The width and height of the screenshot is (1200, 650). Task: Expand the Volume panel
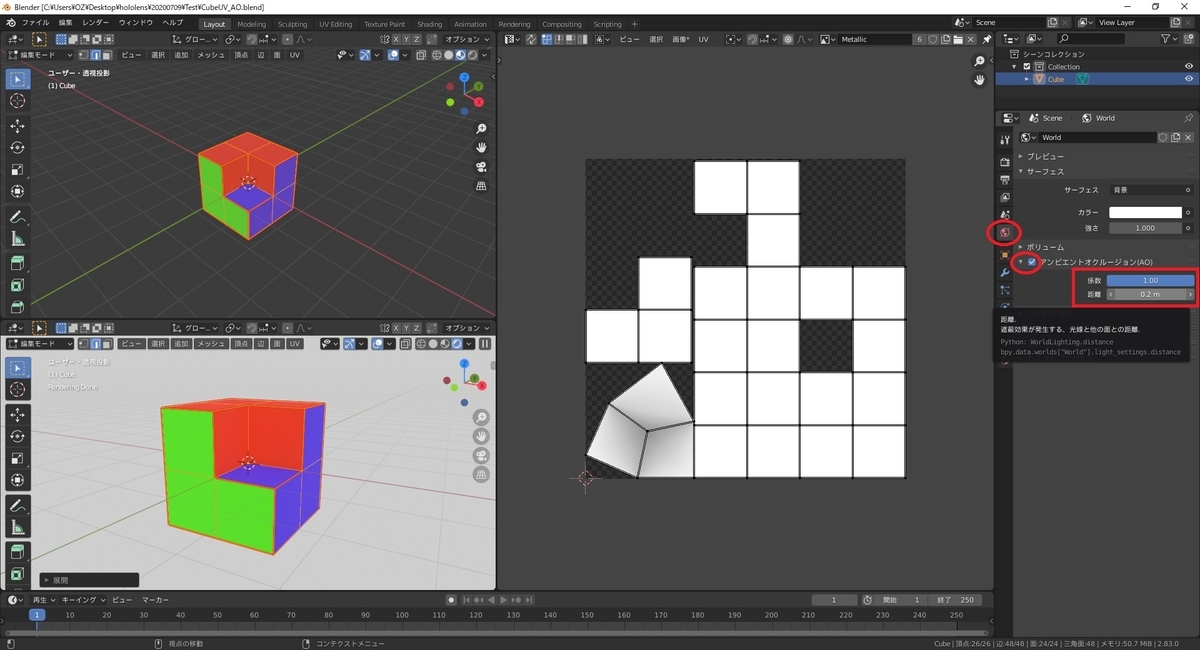(1021, 246)
